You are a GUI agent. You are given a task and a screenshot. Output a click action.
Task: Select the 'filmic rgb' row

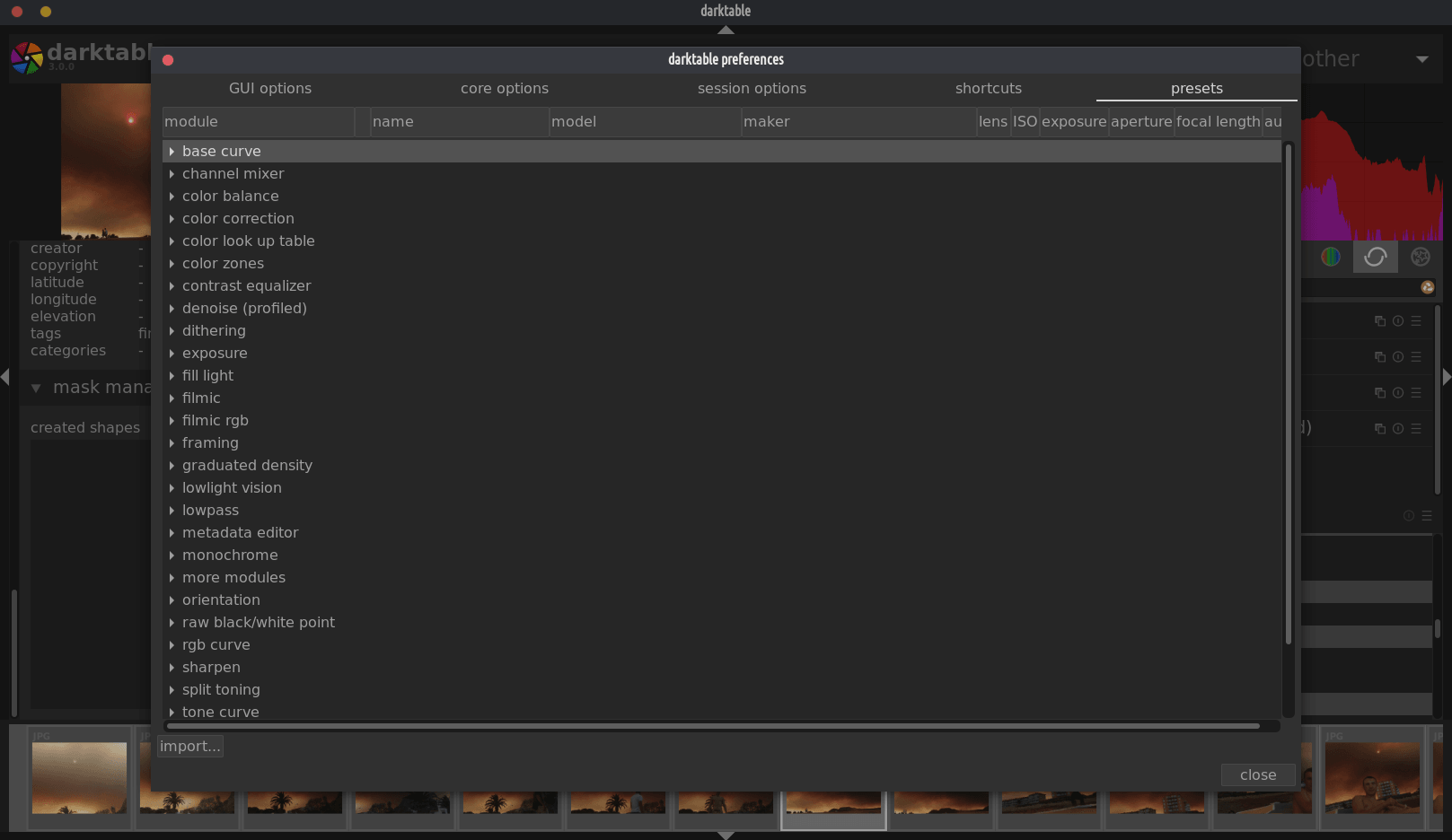pos(723,421)
